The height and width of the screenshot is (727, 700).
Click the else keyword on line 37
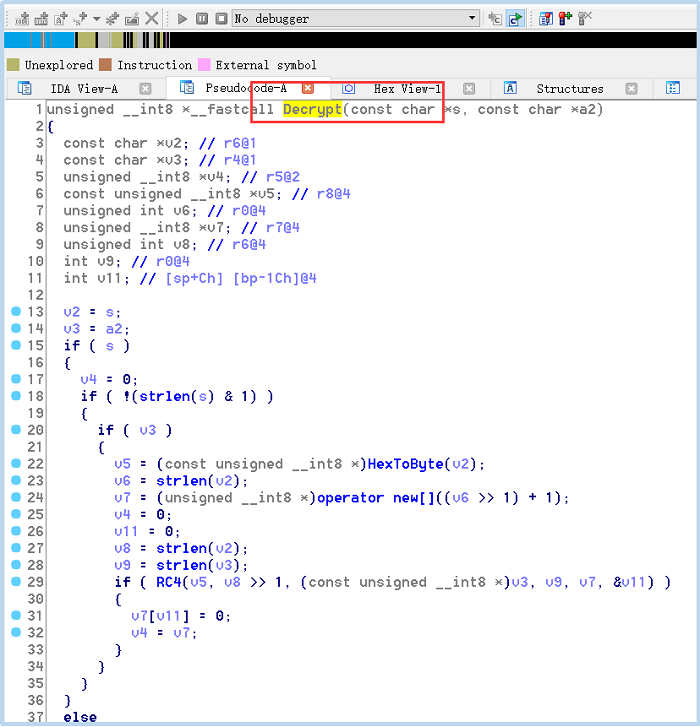[80, 717]
